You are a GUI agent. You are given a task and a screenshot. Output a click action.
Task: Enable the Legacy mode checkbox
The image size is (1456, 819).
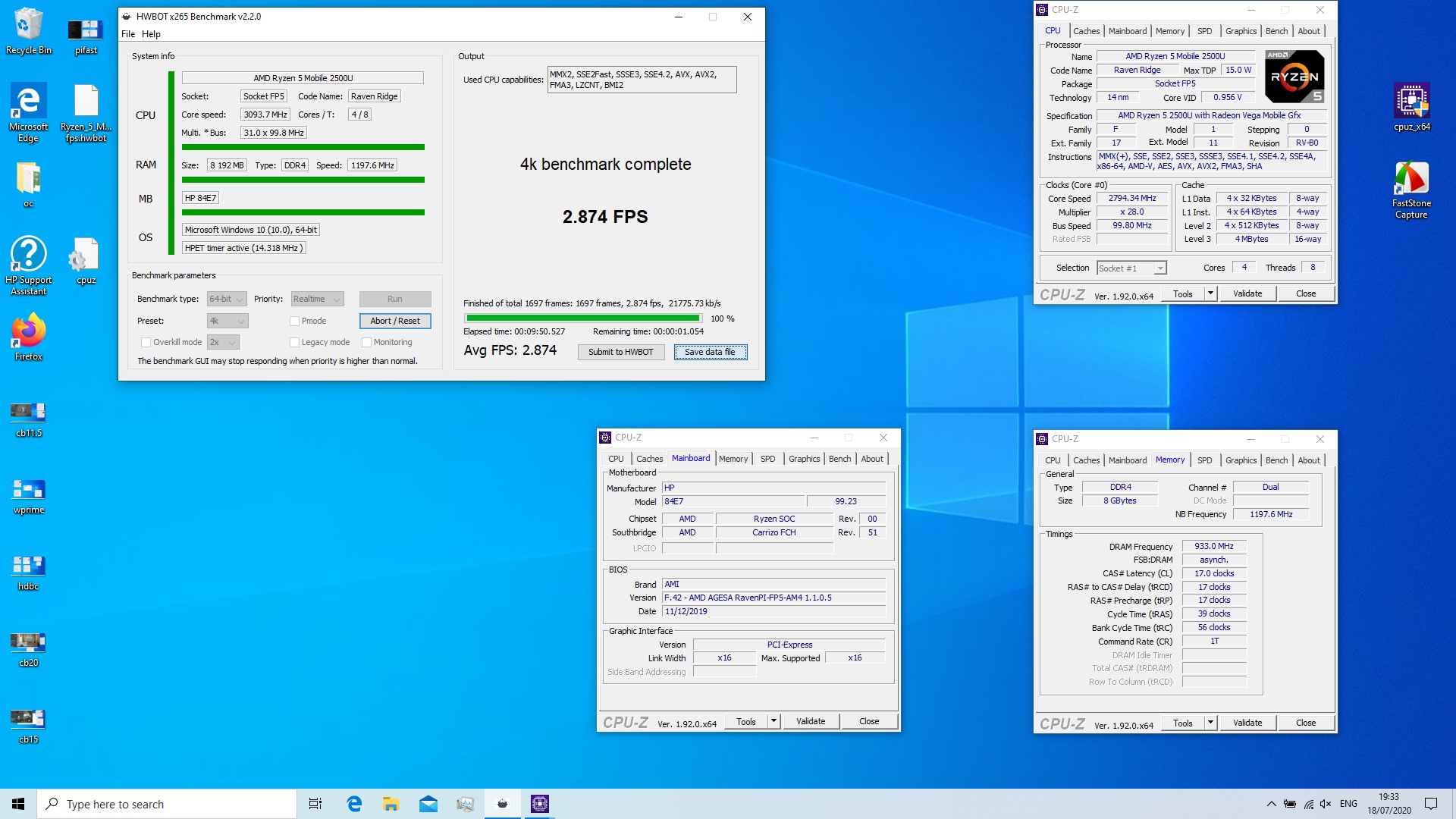[x=294, y=342]
